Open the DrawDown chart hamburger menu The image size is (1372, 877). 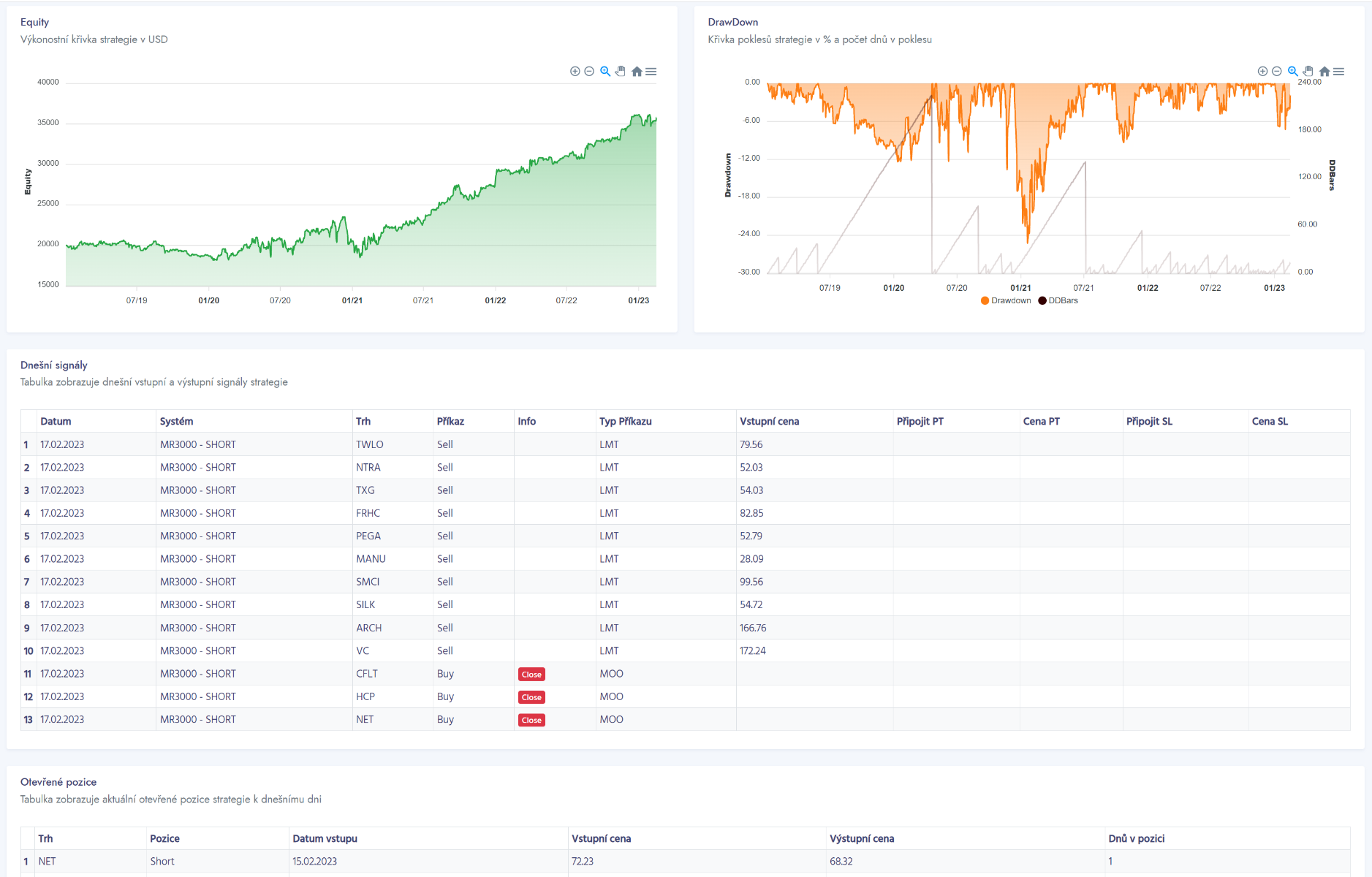click(1339, 72)
